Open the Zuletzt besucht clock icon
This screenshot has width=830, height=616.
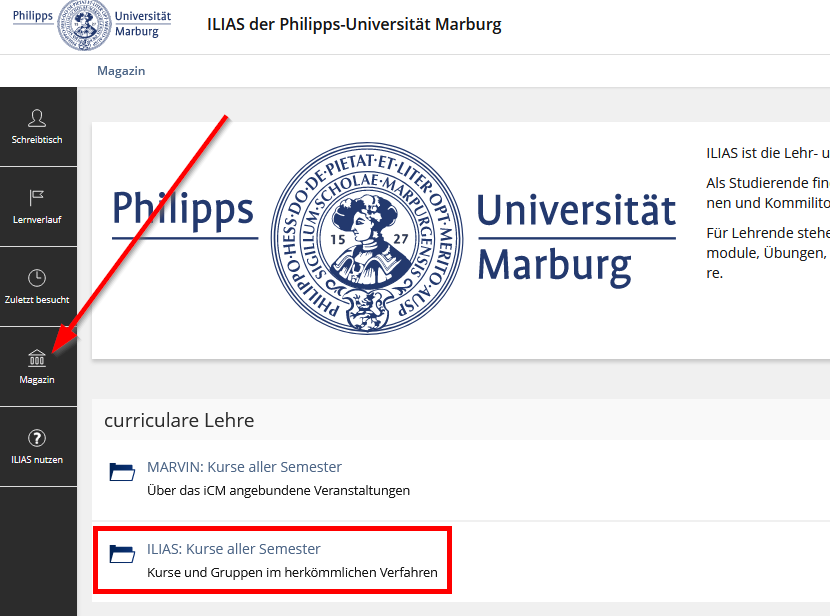(x=37, y=278)
